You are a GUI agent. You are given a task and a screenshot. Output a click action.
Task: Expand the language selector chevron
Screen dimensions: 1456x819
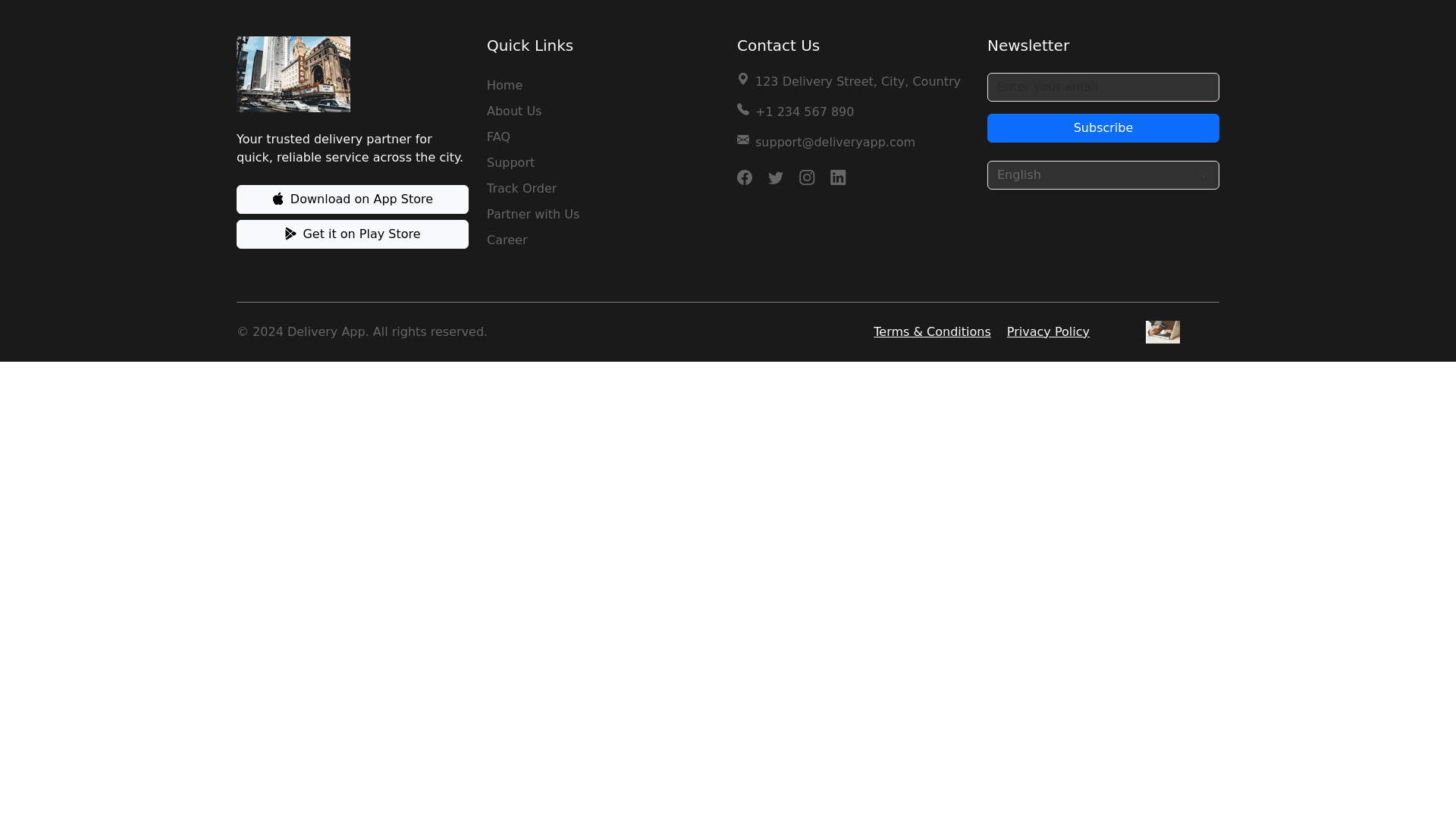(1203, 175)
